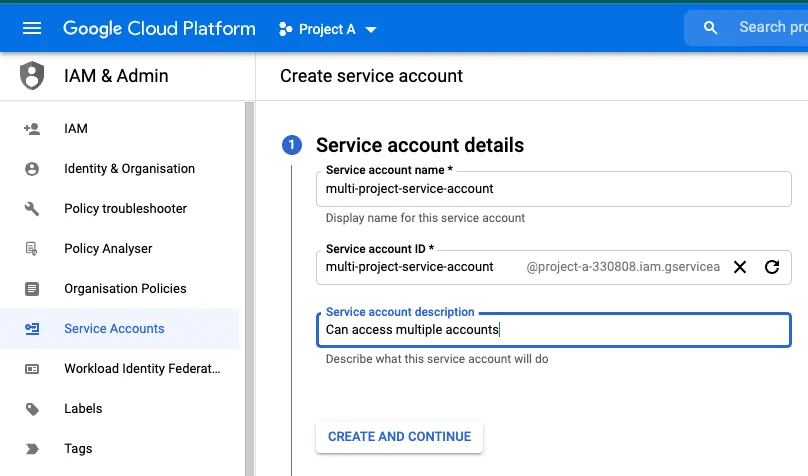Click the IAM & Admin header title
The height and width of the screenshot is (476, 808).
point(116,76)
